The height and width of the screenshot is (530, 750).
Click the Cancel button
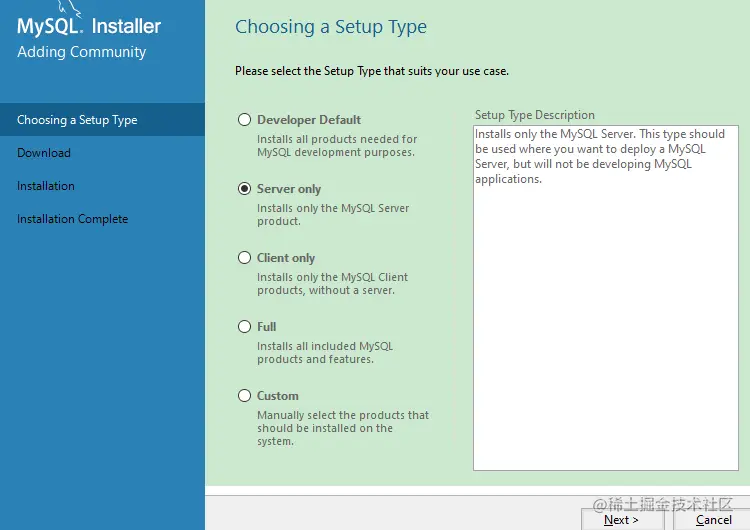tap(712, 519)
